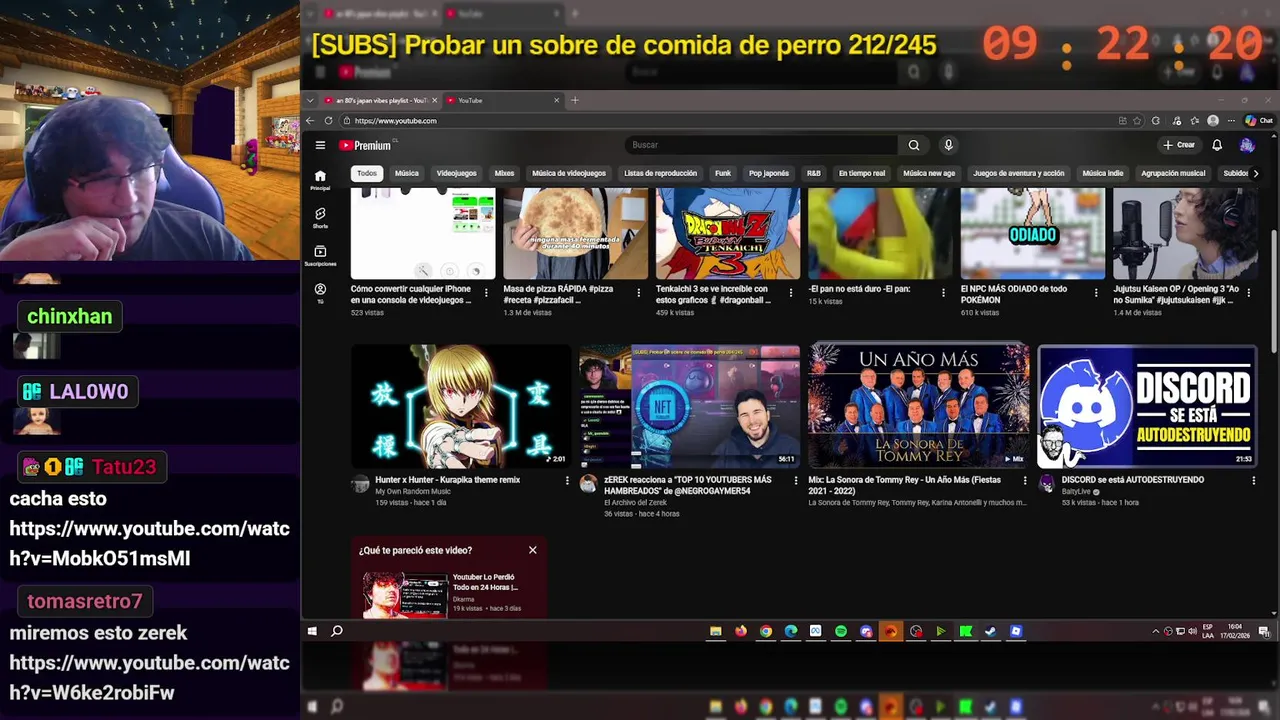Click the YouTube Premium logo
Viewport: 1280px width, 720px height.
click(365, 145)
